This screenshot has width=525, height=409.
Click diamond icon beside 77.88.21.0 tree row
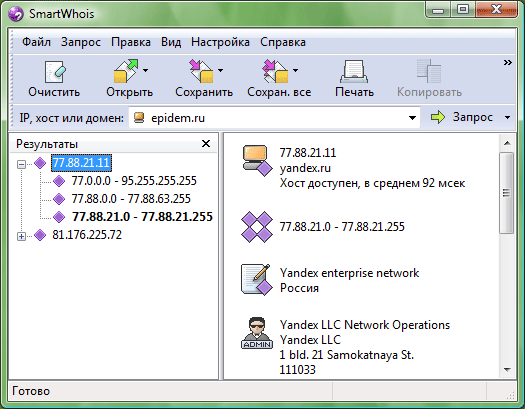pyautogui.click(x=59, y=217)
